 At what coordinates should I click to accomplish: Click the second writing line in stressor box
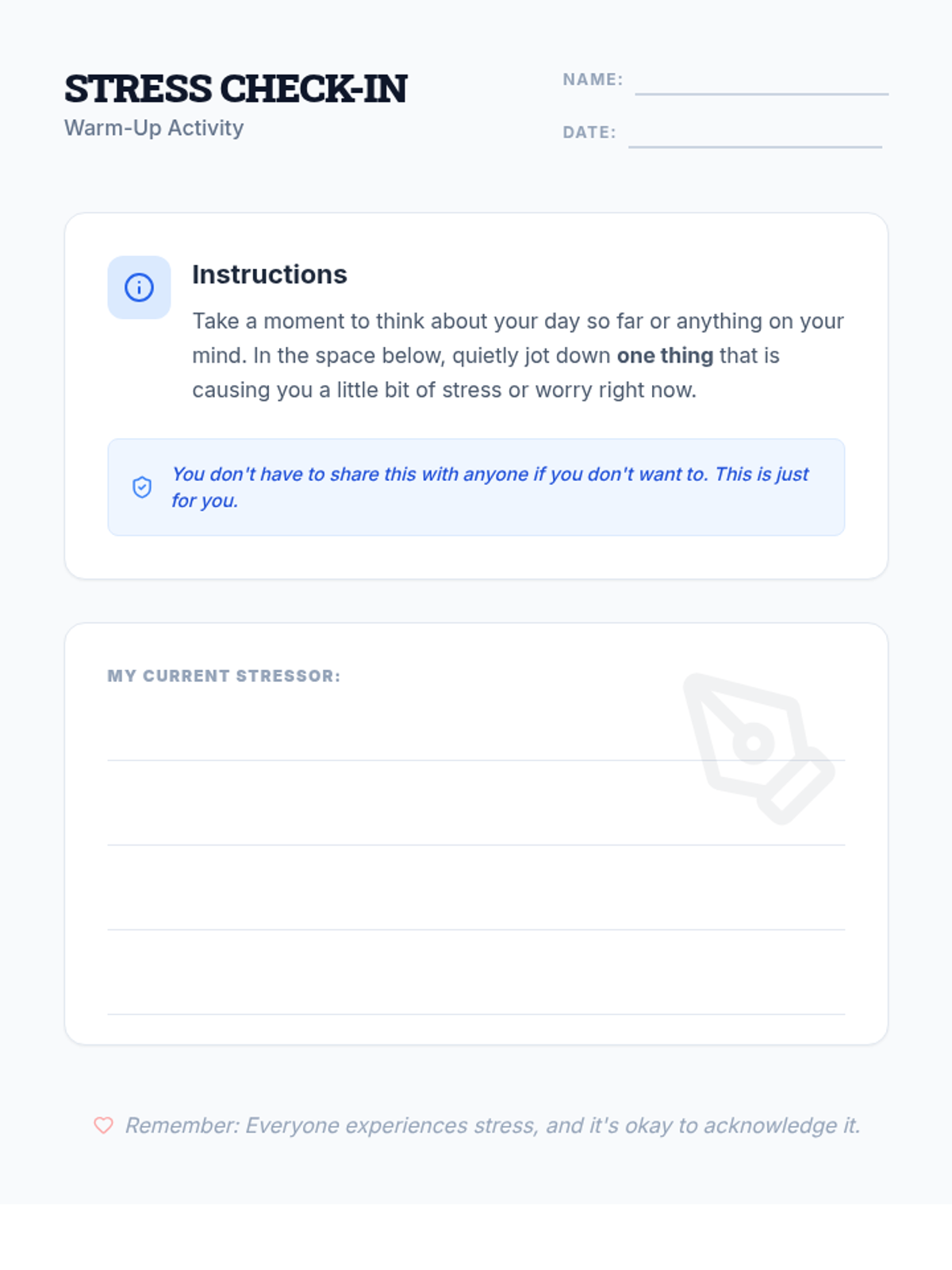(476, 824)
